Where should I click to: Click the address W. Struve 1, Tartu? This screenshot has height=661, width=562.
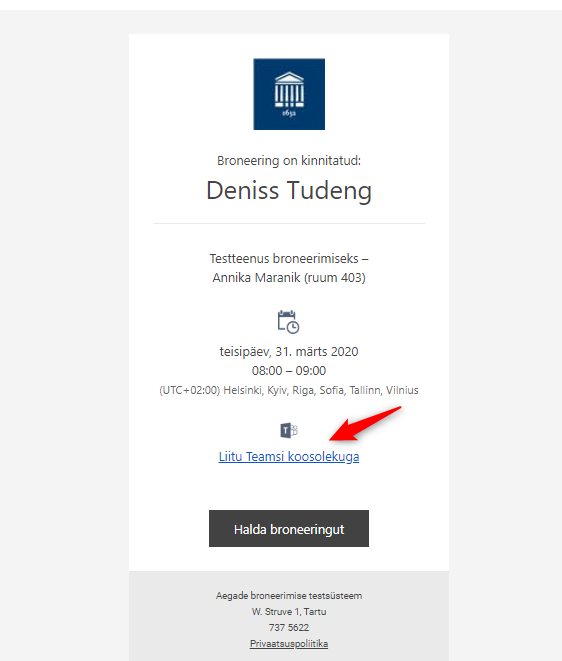pyautogui.click(x=289, y=612)
